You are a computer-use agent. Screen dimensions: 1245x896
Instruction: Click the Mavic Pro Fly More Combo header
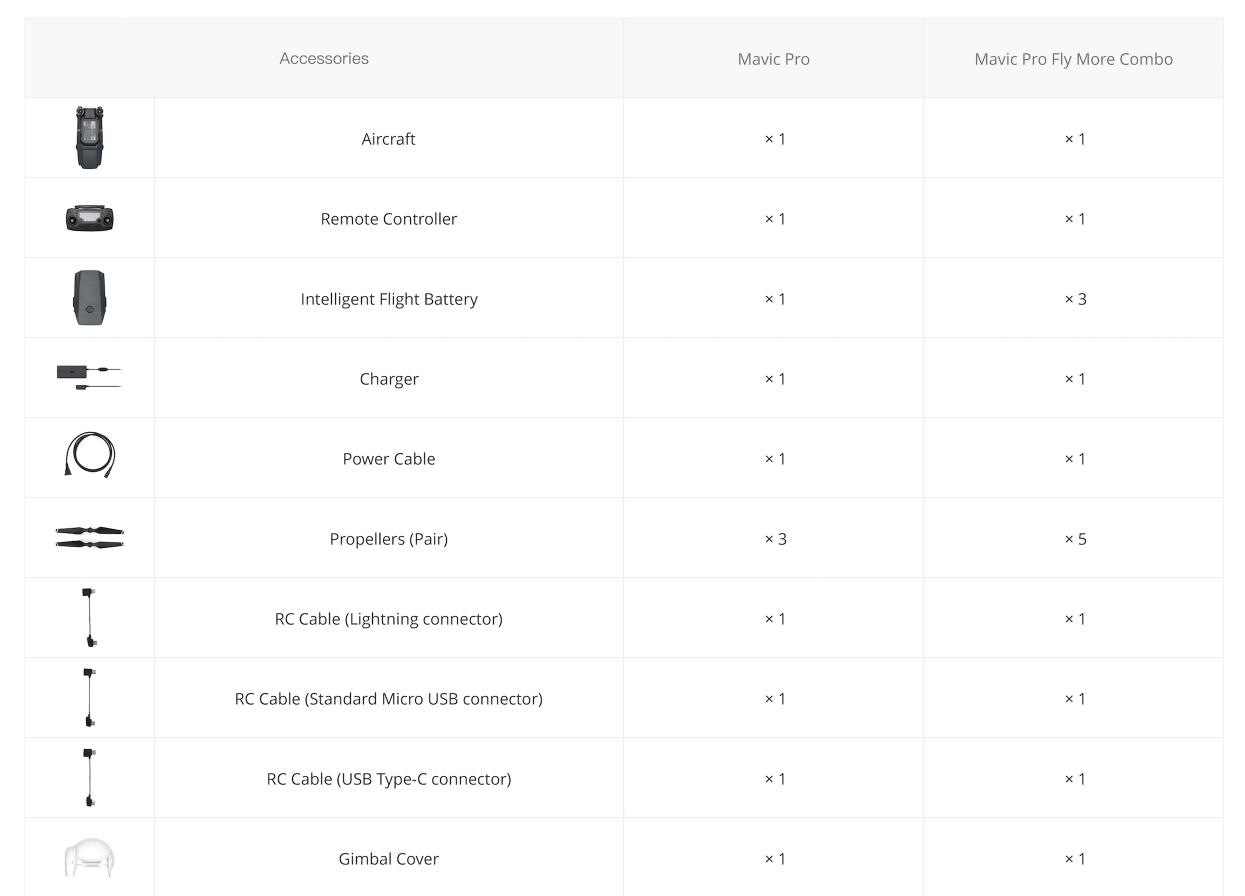(x=1073, y=59)
